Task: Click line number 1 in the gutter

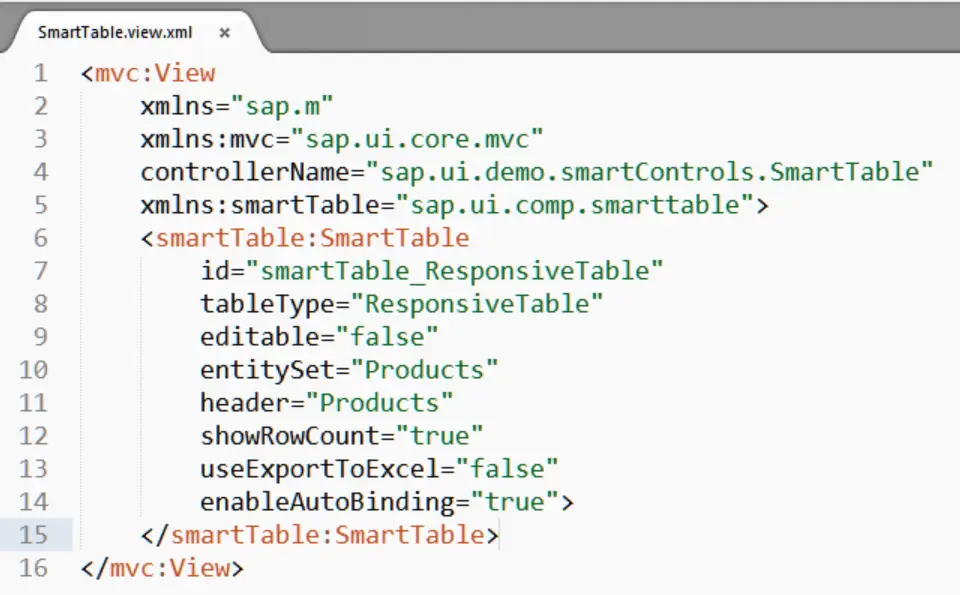Action: coord(40,73)
